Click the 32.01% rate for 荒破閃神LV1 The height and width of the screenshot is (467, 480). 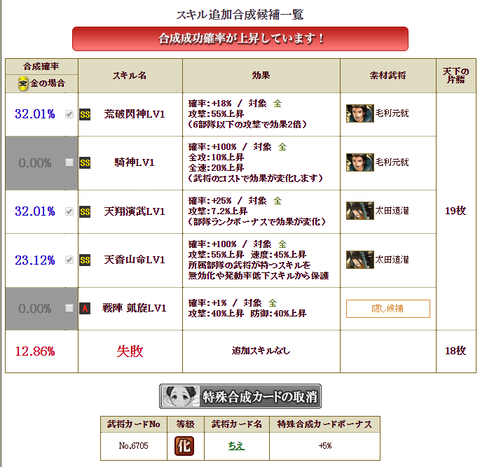[x=35, y=114]
